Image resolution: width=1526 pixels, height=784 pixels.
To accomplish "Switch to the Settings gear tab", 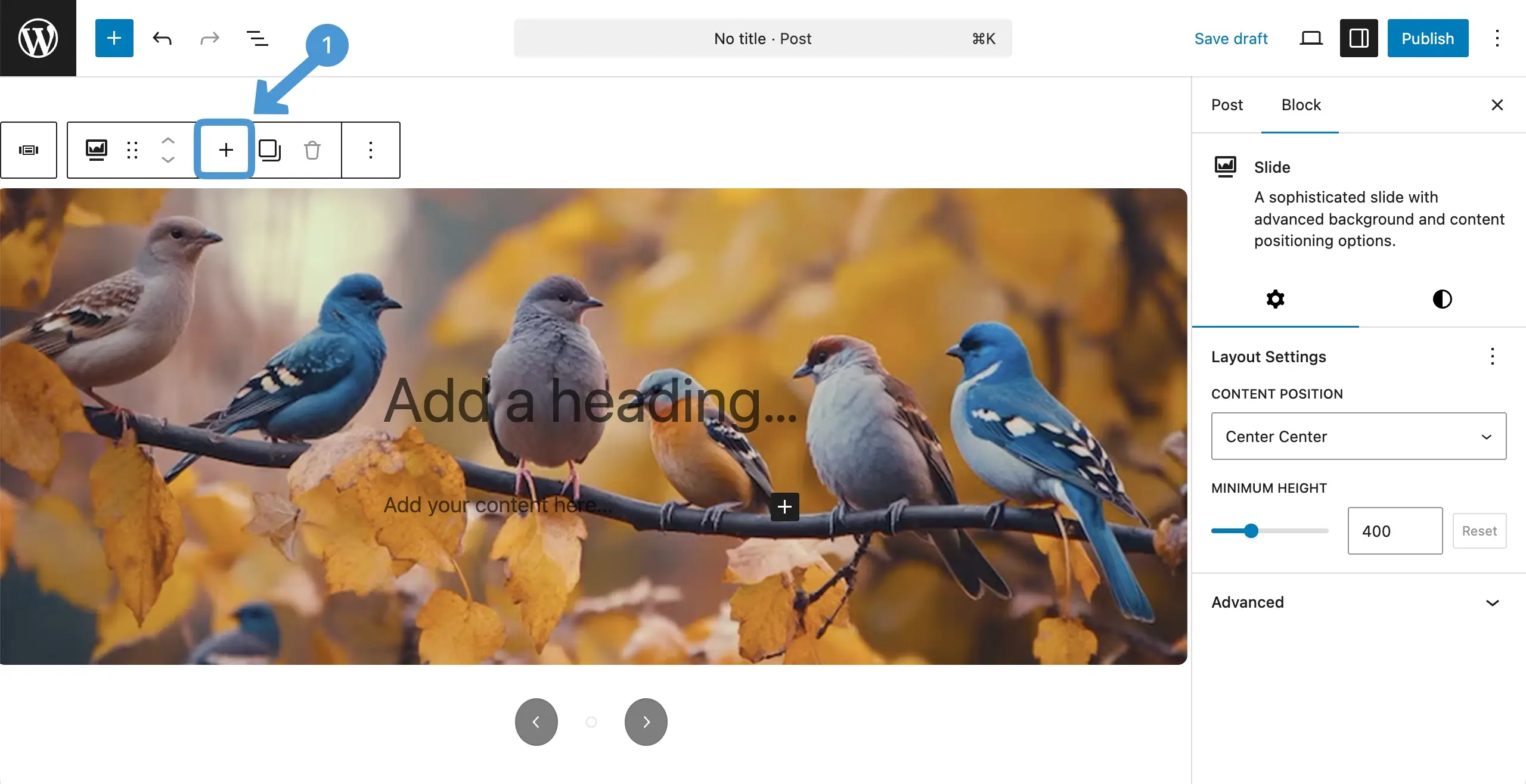I will click(1275, 298).
